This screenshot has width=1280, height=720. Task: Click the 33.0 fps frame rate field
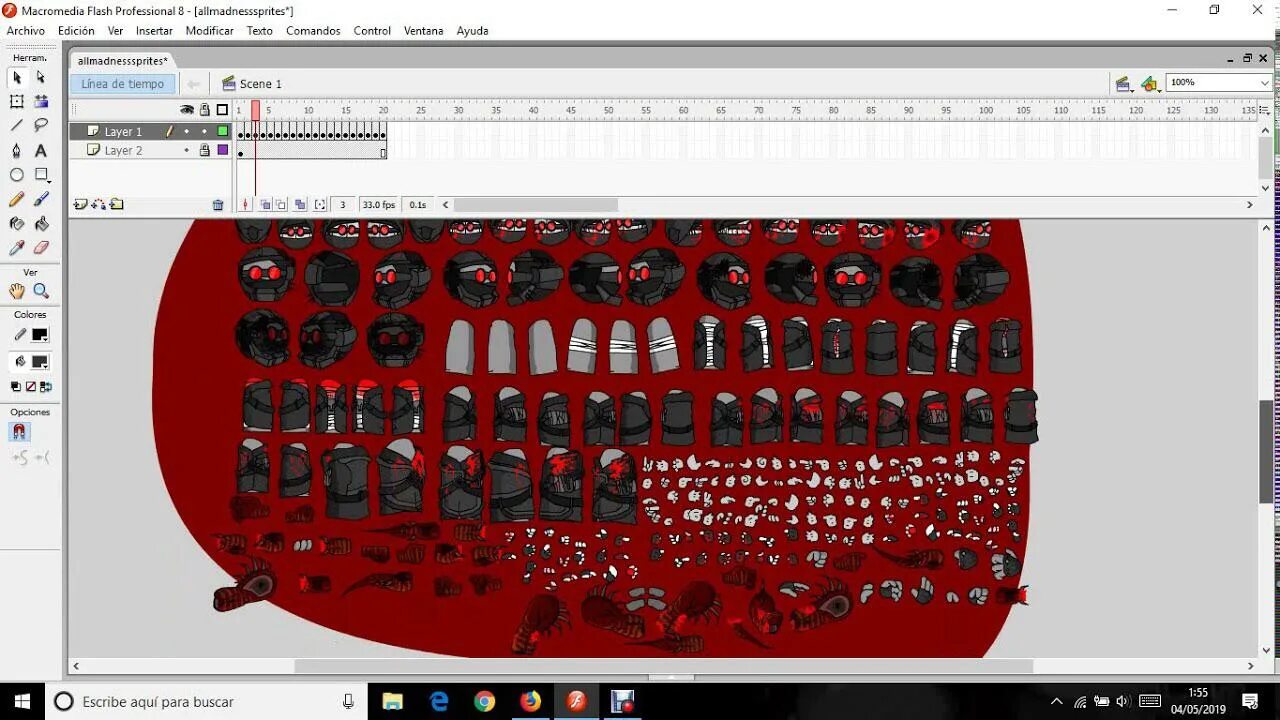(x=378, y=205)
